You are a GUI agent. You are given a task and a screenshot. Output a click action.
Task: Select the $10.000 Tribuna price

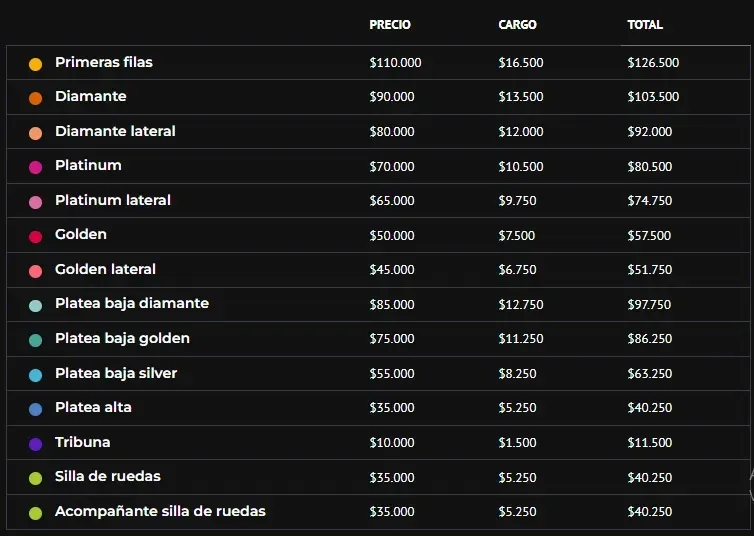tap(391, 442)
